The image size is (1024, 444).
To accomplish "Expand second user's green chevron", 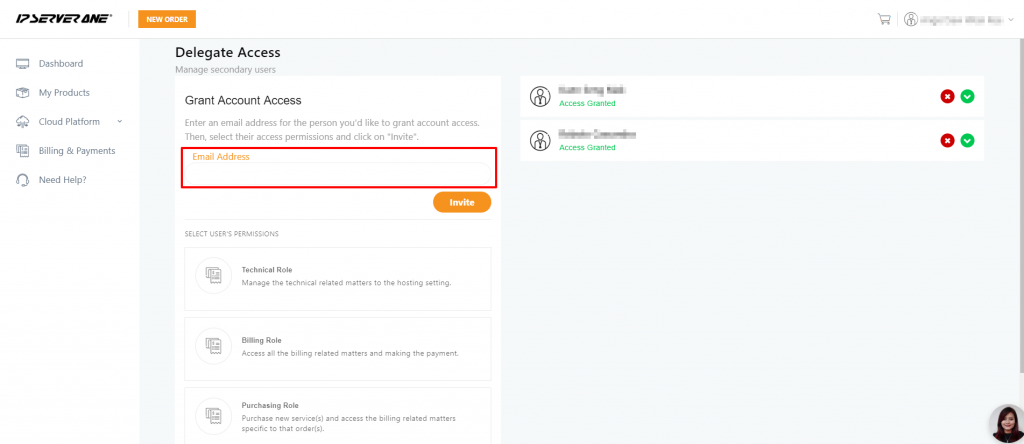I will 968,140.
